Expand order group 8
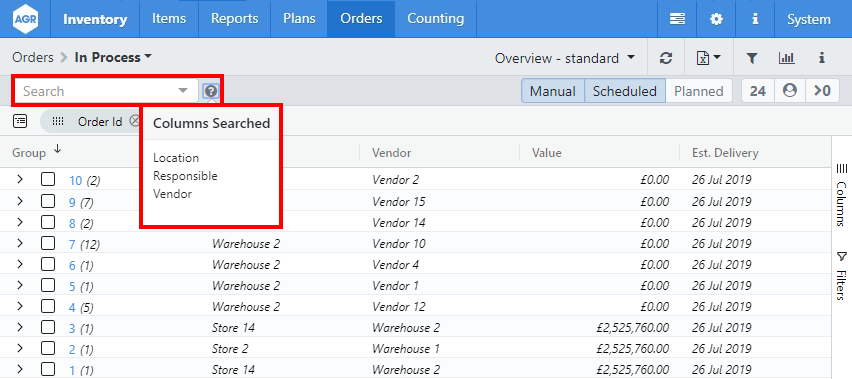The image size is (852, 379). (x=20, y=222)
